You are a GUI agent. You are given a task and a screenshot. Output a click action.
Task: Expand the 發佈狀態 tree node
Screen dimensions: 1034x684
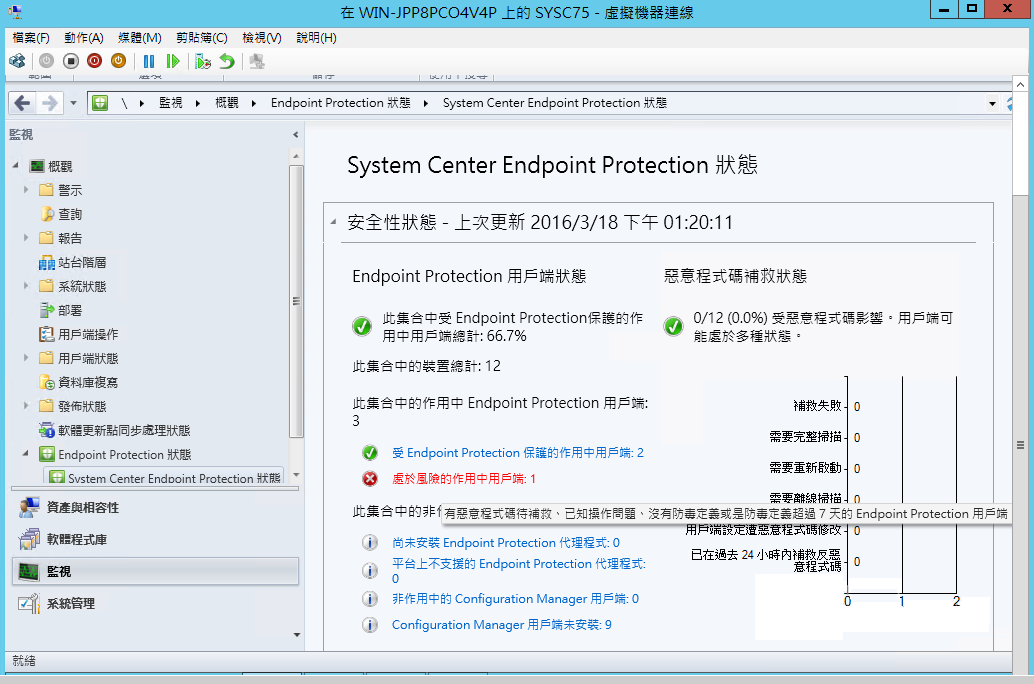point(26,406)
